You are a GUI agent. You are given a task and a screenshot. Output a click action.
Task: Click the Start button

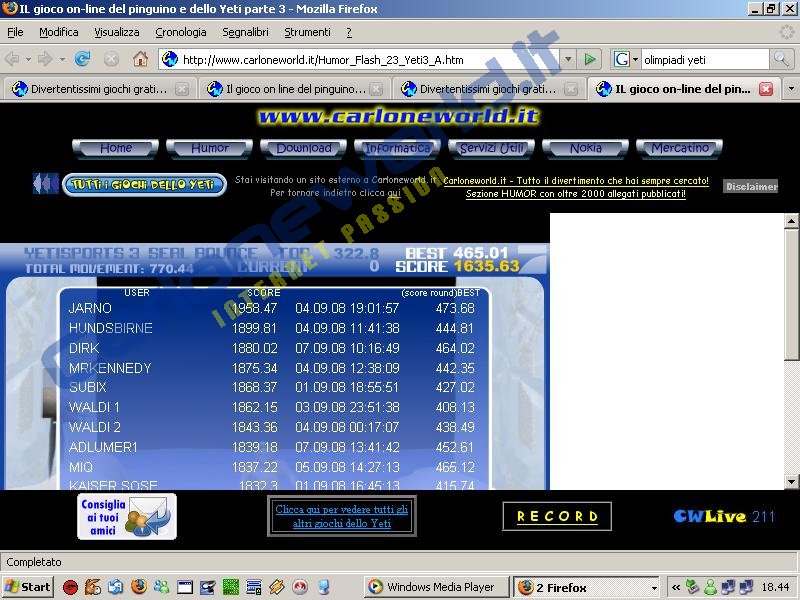tap(28, 587)
